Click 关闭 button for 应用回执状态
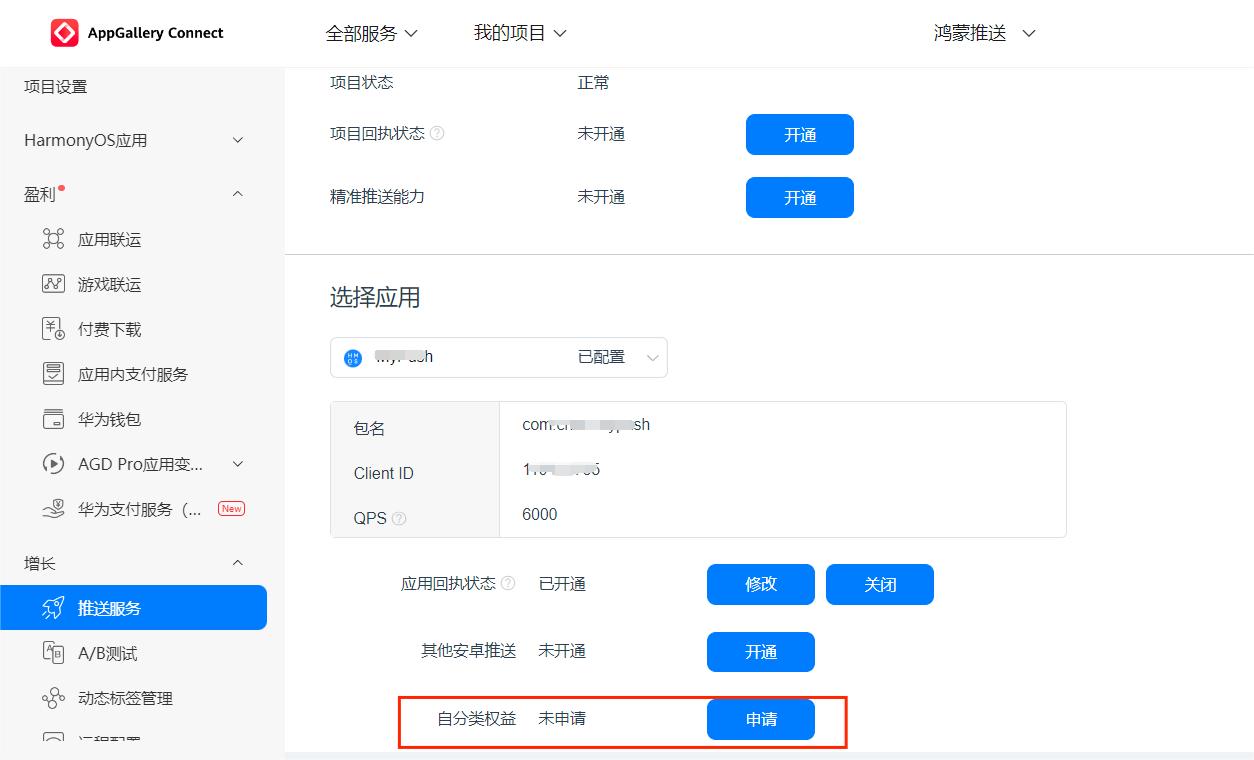Image resolution: width=1254 pixels, height=760 pixels. [880, 584]
